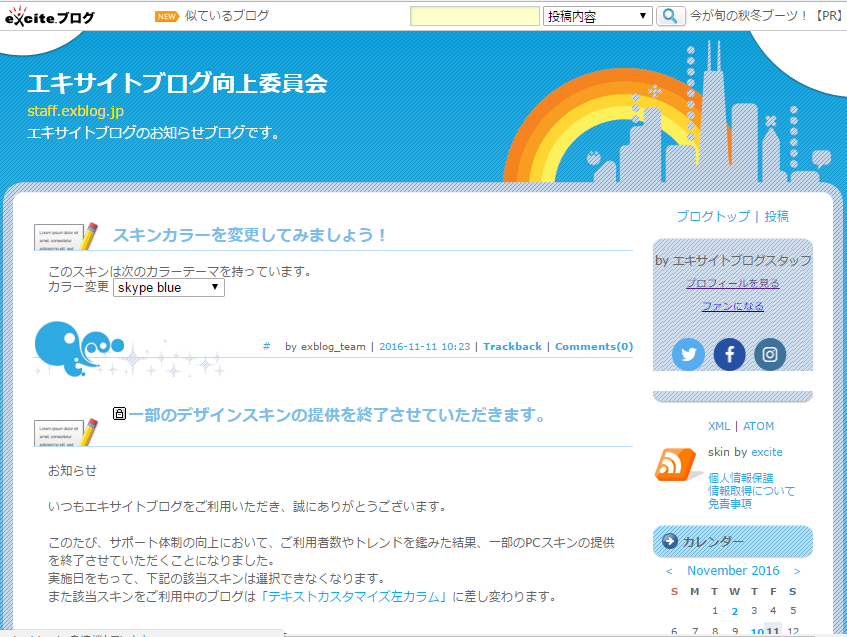Screen dimensions: 847x637
Task: Click November 2016 calendar heading
Action: tap(733, 571)
